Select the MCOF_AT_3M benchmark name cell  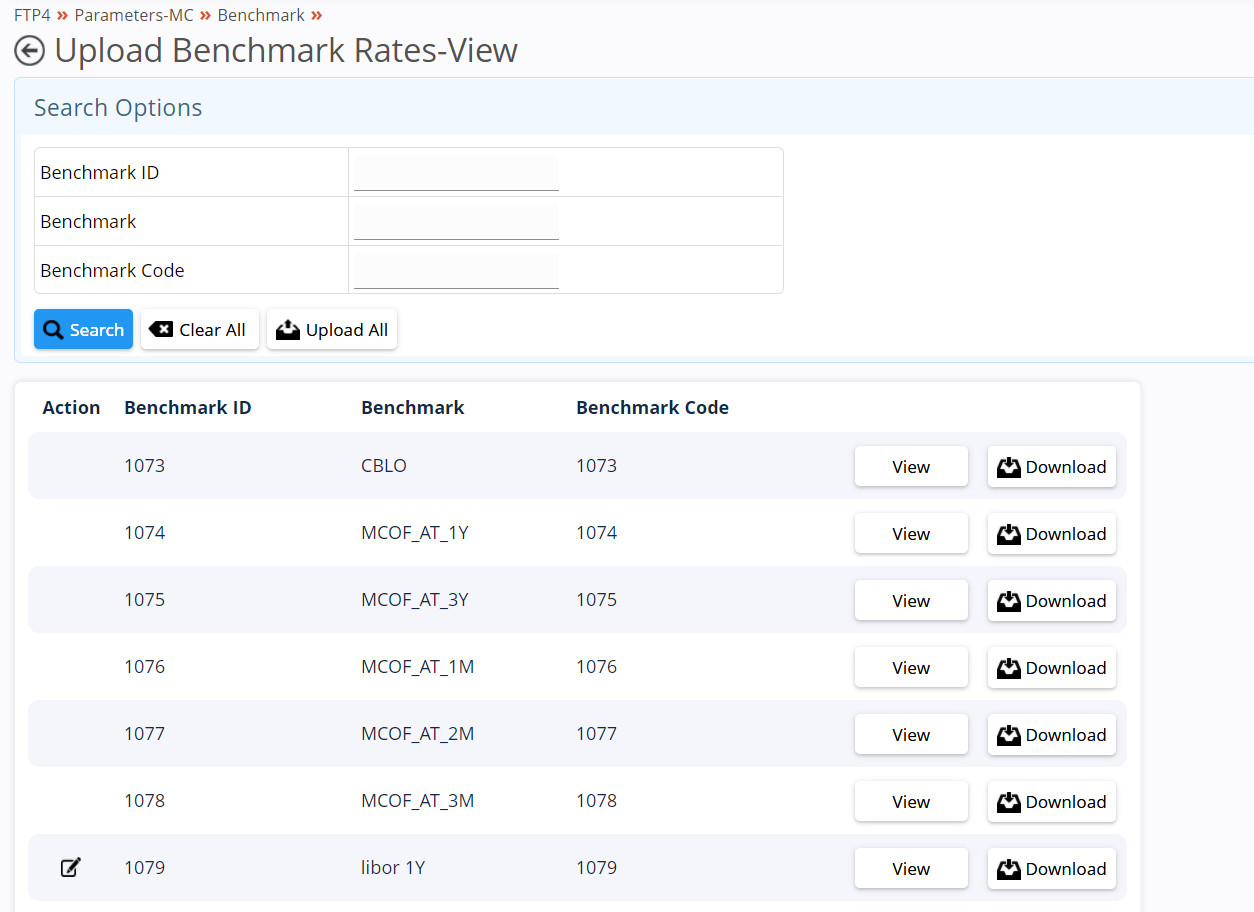pos(418,800)
